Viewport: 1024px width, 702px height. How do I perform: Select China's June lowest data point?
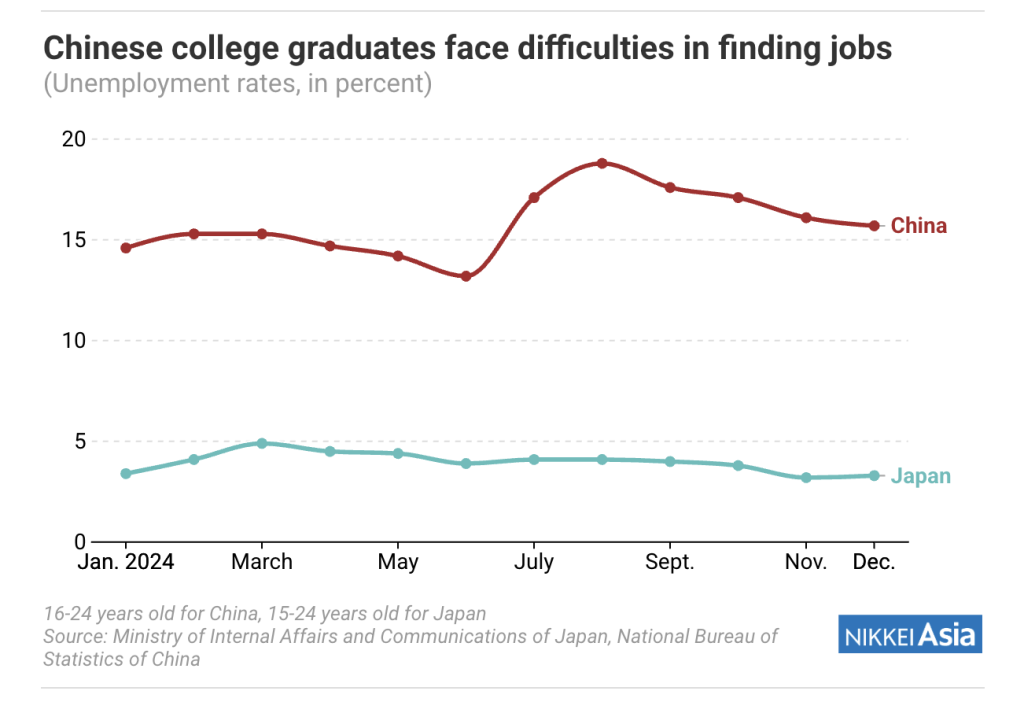(466, 276)
